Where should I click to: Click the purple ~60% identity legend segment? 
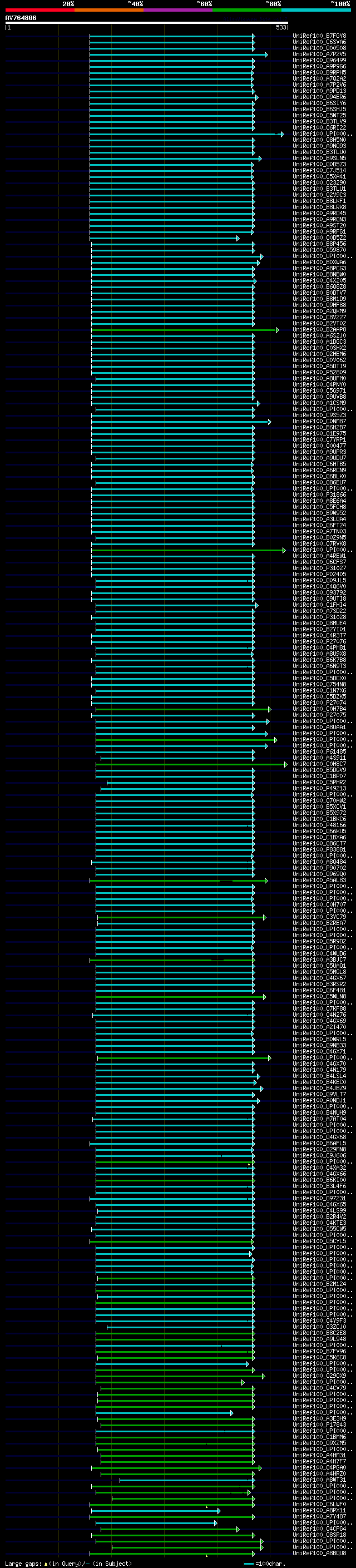(177, 10)
